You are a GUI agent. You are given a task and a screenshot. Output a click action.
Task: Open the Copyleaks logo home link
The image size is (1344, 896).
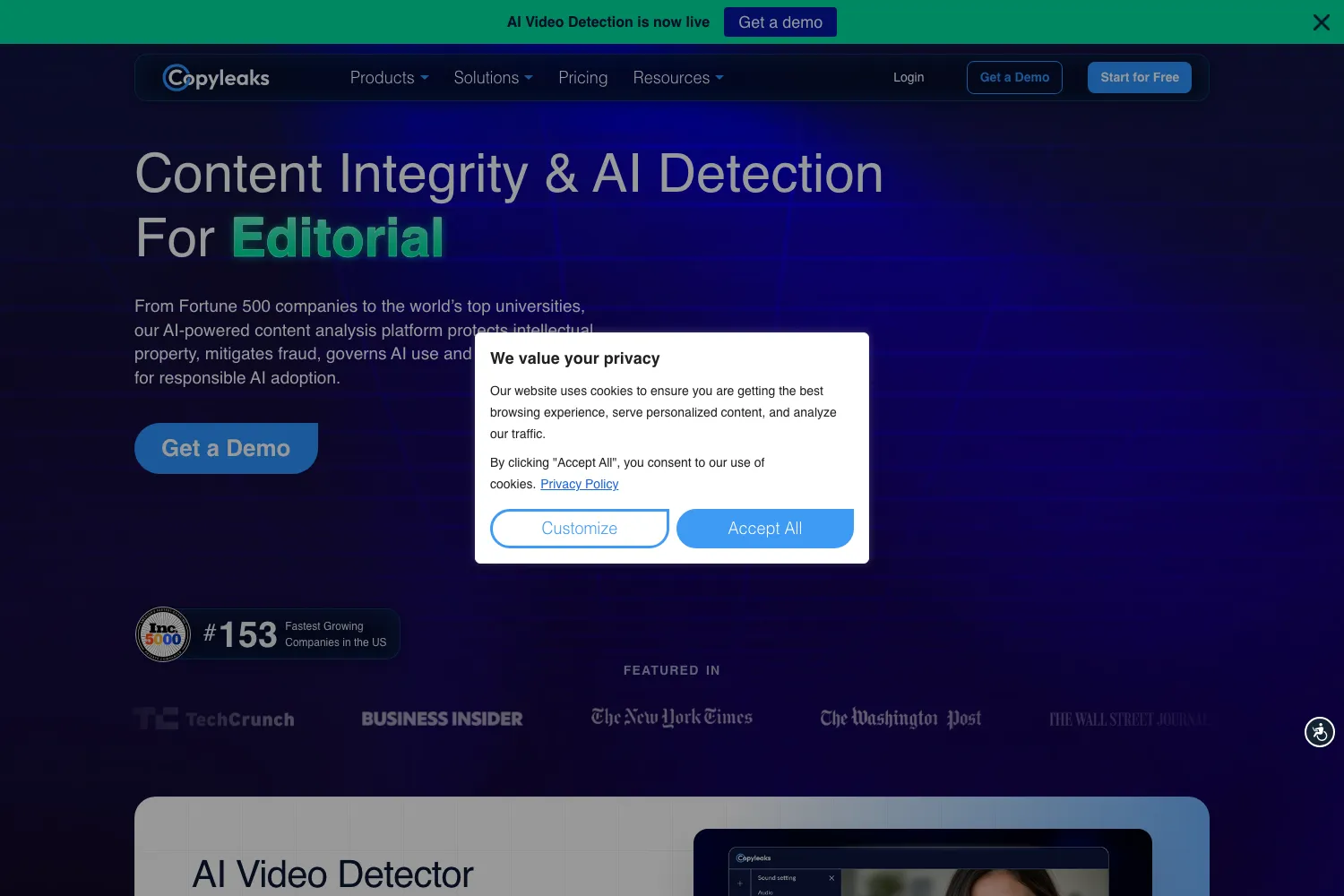pos(216,78)
